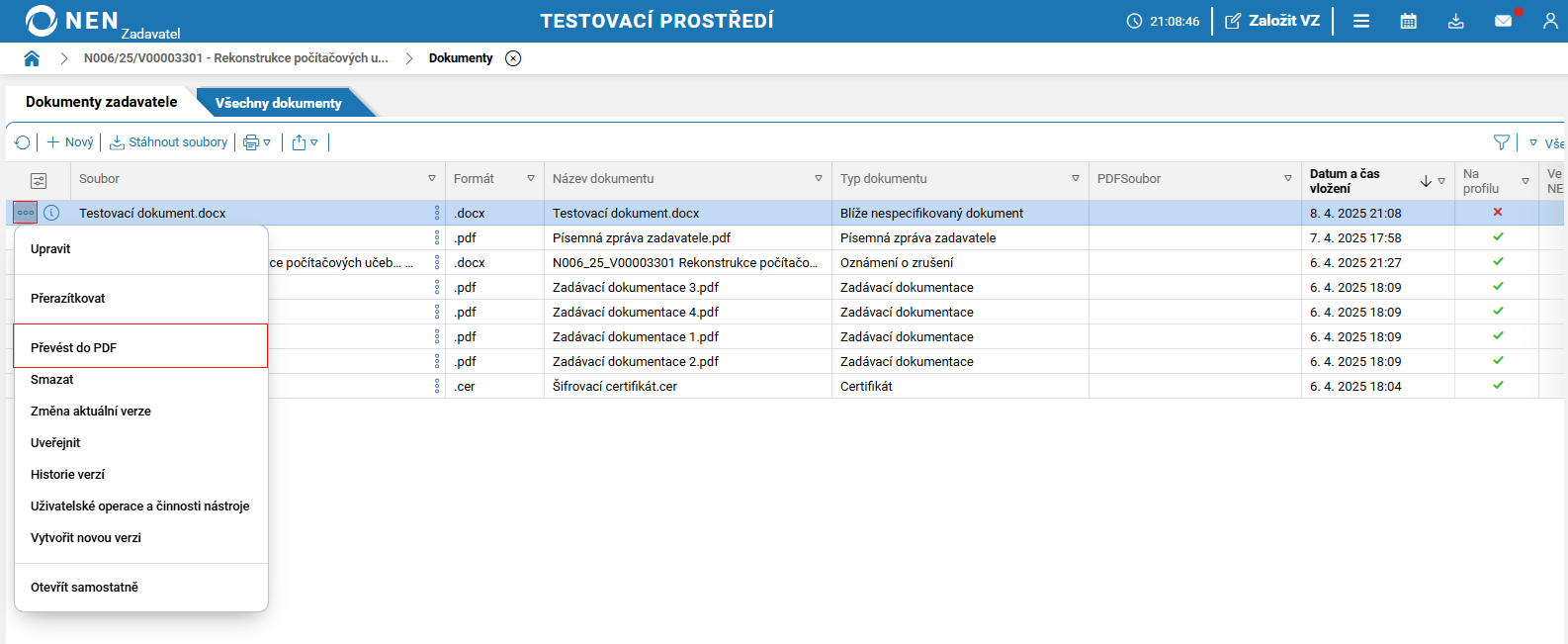
Task: Click the Založit VZ button
Action: 1272,21
